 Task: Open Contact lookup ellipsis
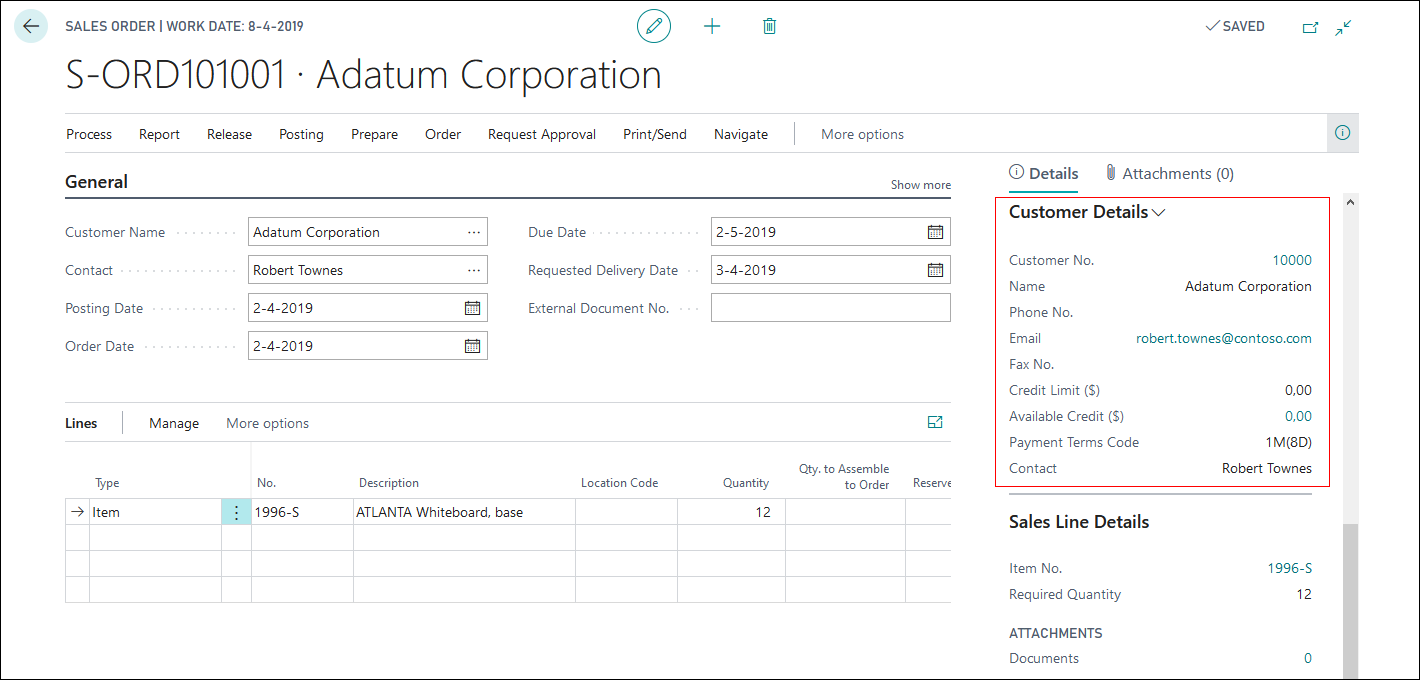click(474, 270)
